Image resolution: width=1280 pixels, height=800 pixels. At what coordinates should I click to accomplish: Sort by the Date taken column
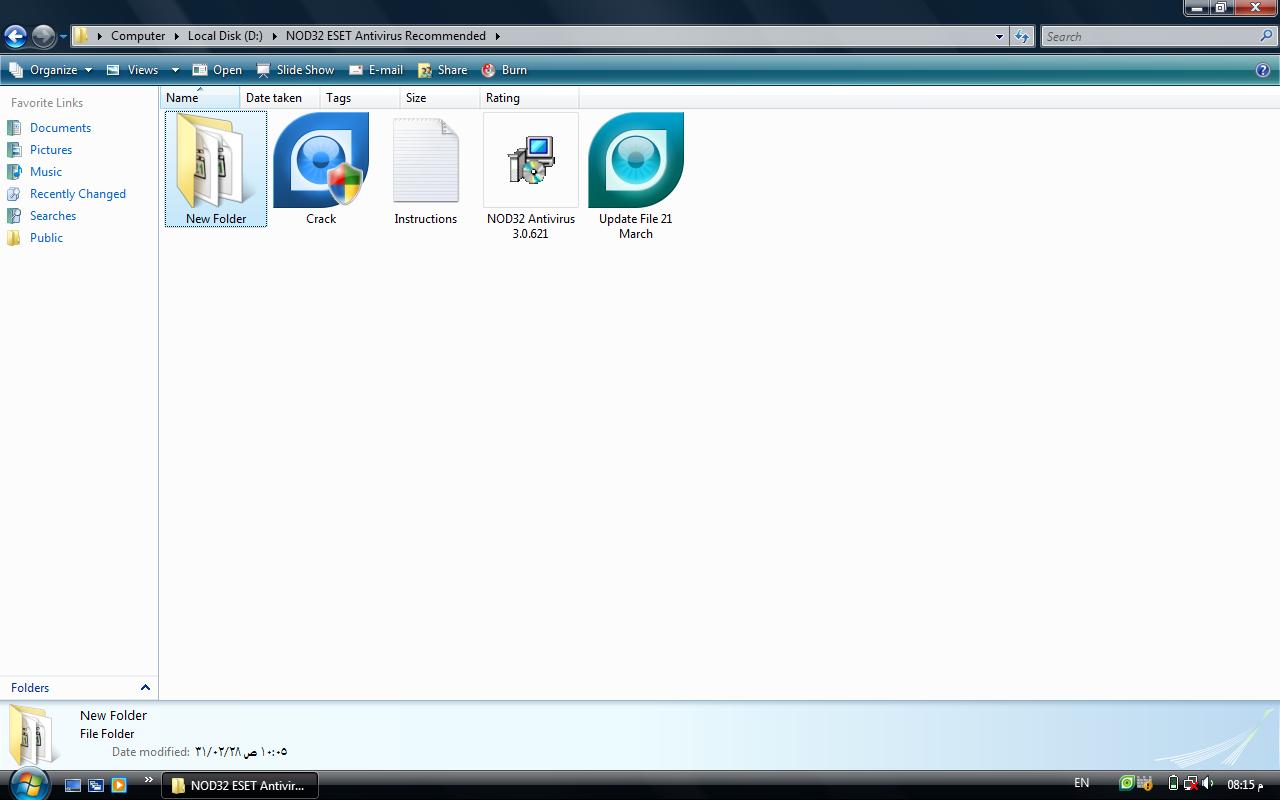tap(280, 98)
